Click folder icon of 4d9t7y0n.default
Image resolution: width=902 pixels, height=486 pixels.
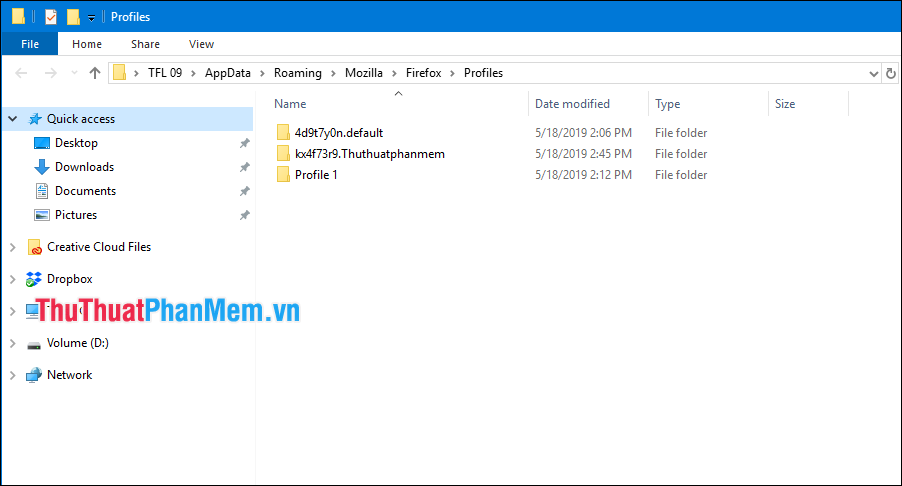tap(283, 132)
